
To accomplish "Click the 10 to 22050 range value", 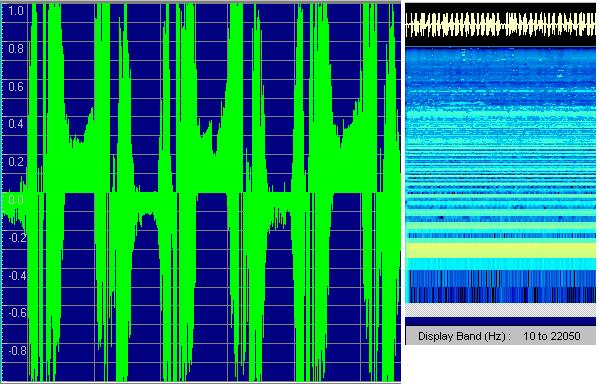I will point(552,336).
